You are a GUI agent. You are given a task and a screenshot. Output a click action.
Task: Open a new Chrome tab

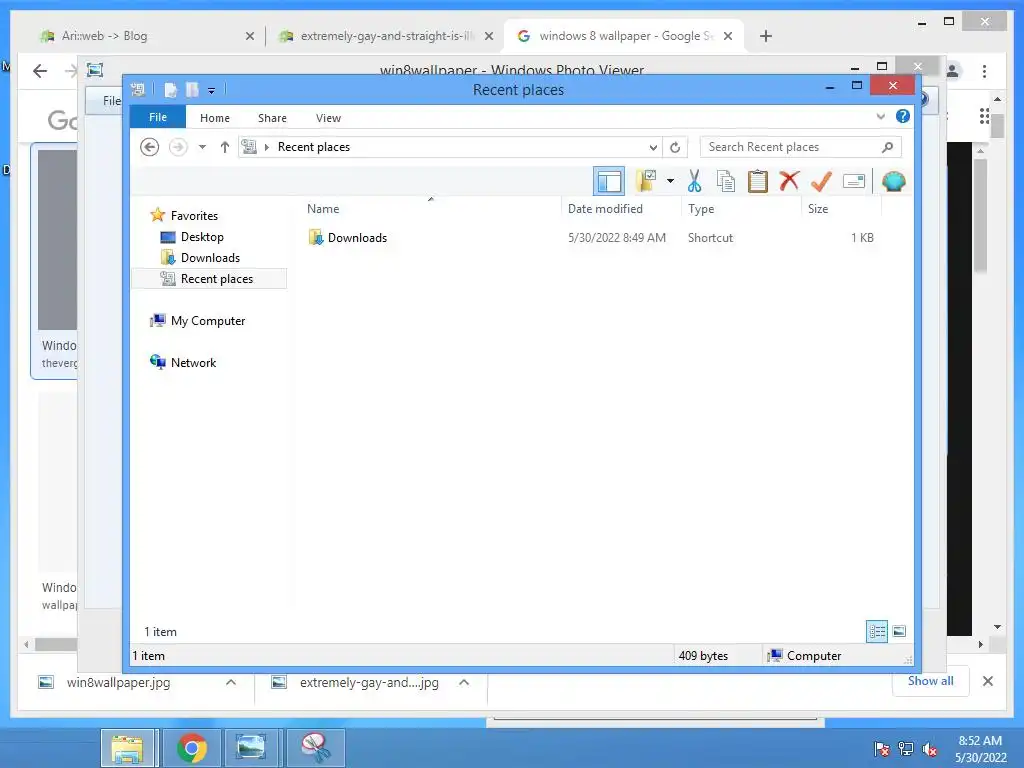766,36
